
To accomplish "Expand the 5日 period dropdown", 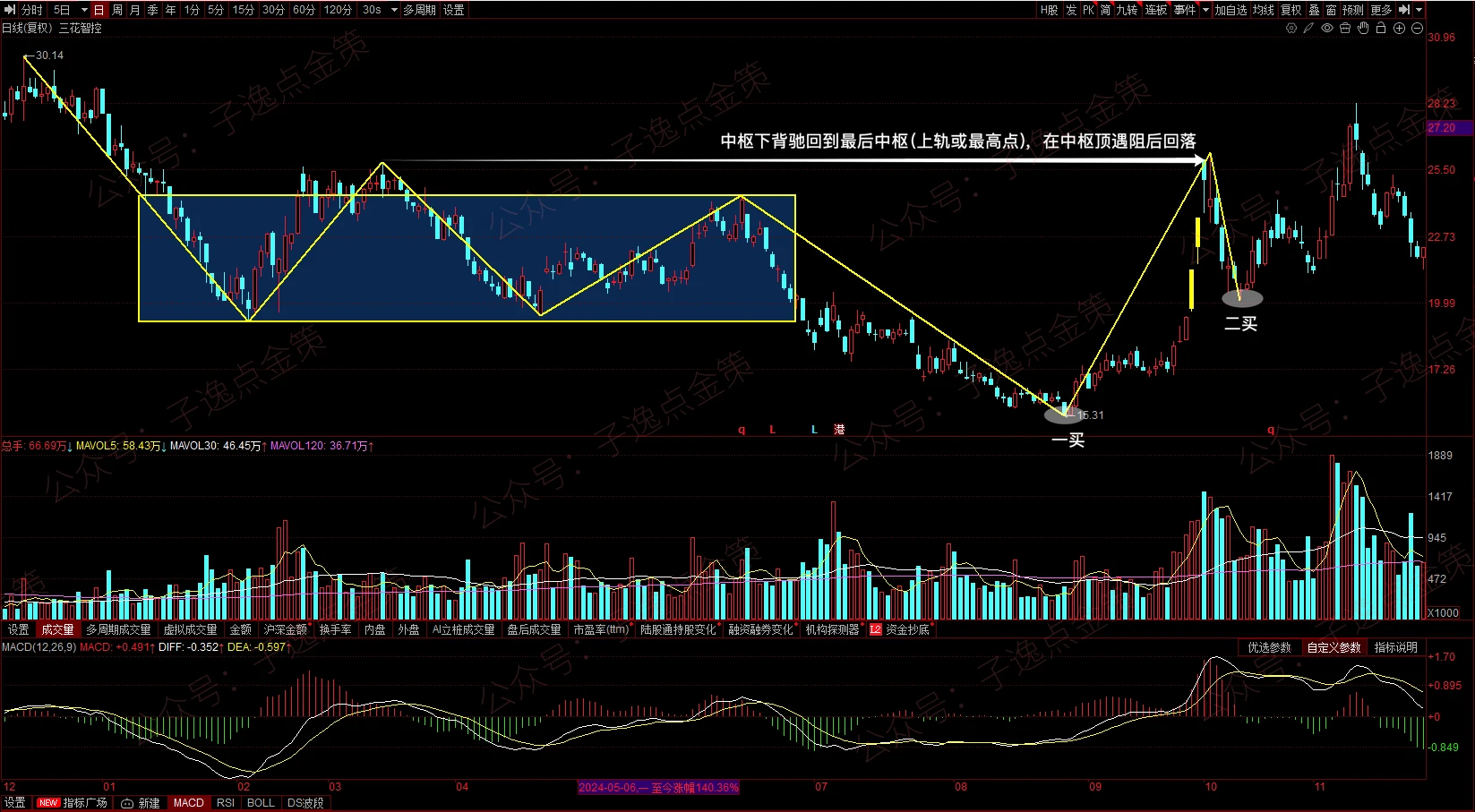I will [x=83, y=10].
